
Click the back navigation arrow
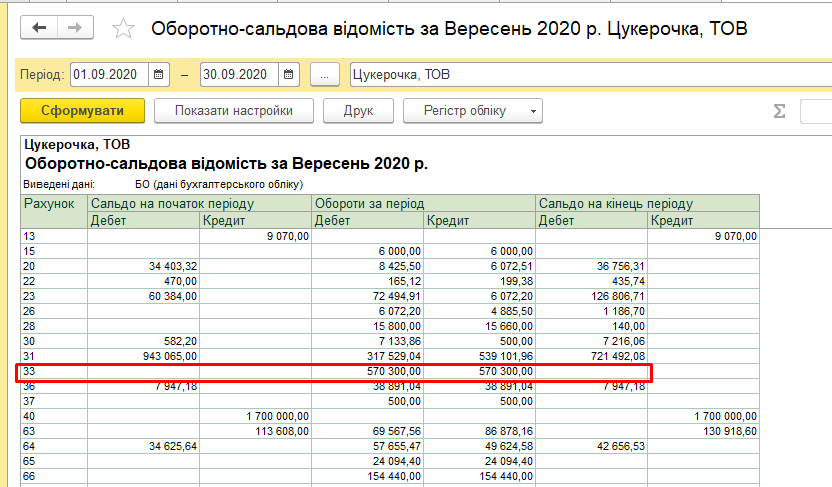coord(41,28)
